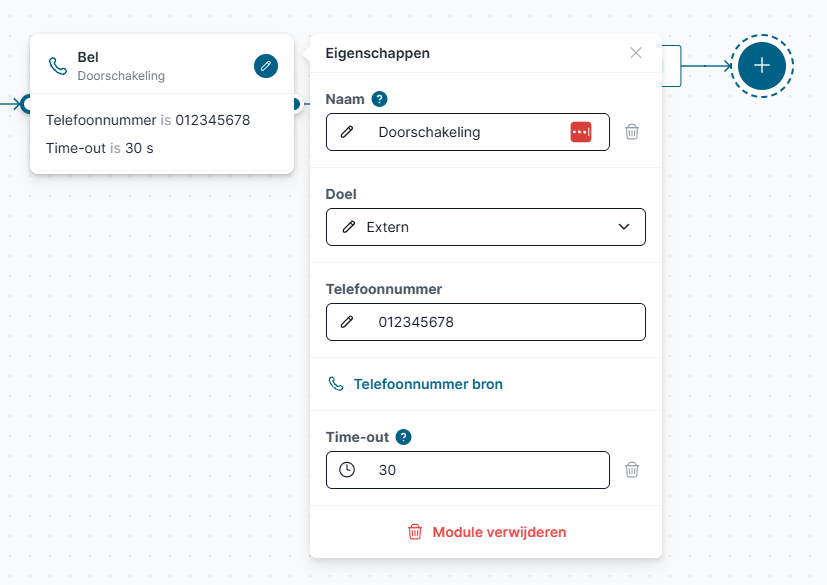This screenshot has height=585, width=827.
Task: Click the Naam input field
Action: [465, 132]
